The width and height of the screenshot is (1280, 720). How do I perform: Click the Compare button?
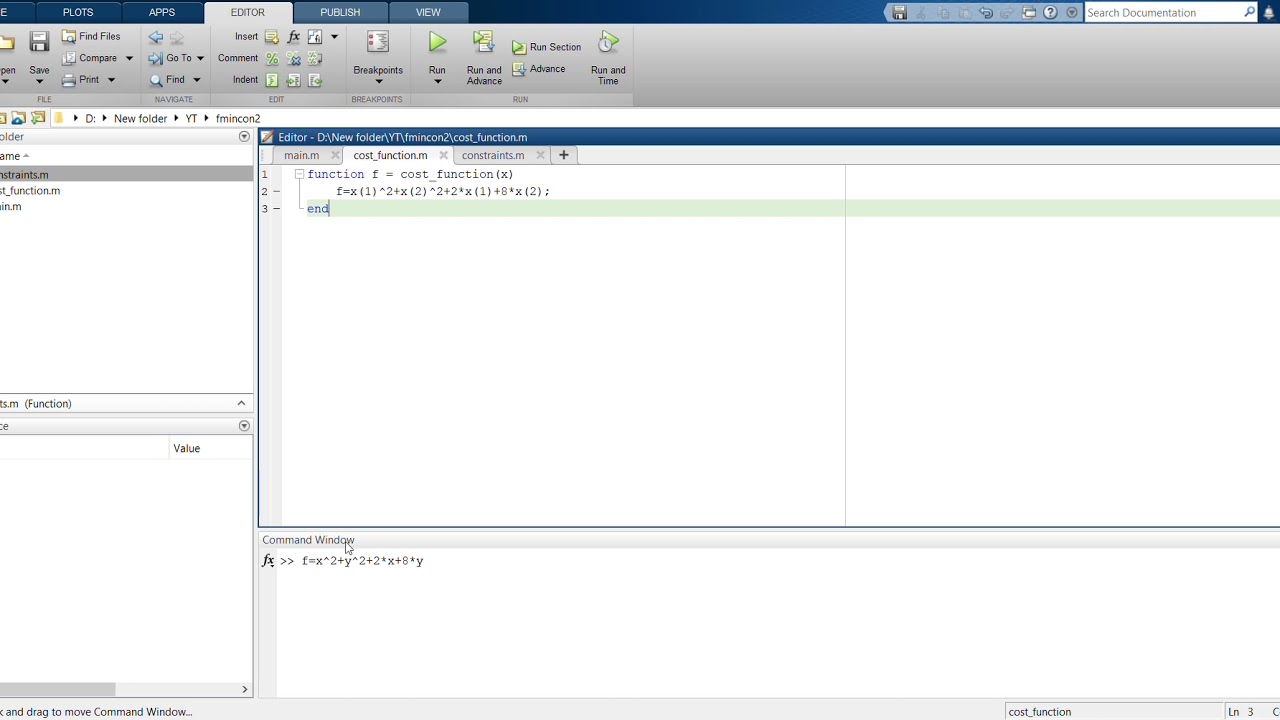point(90,58)
